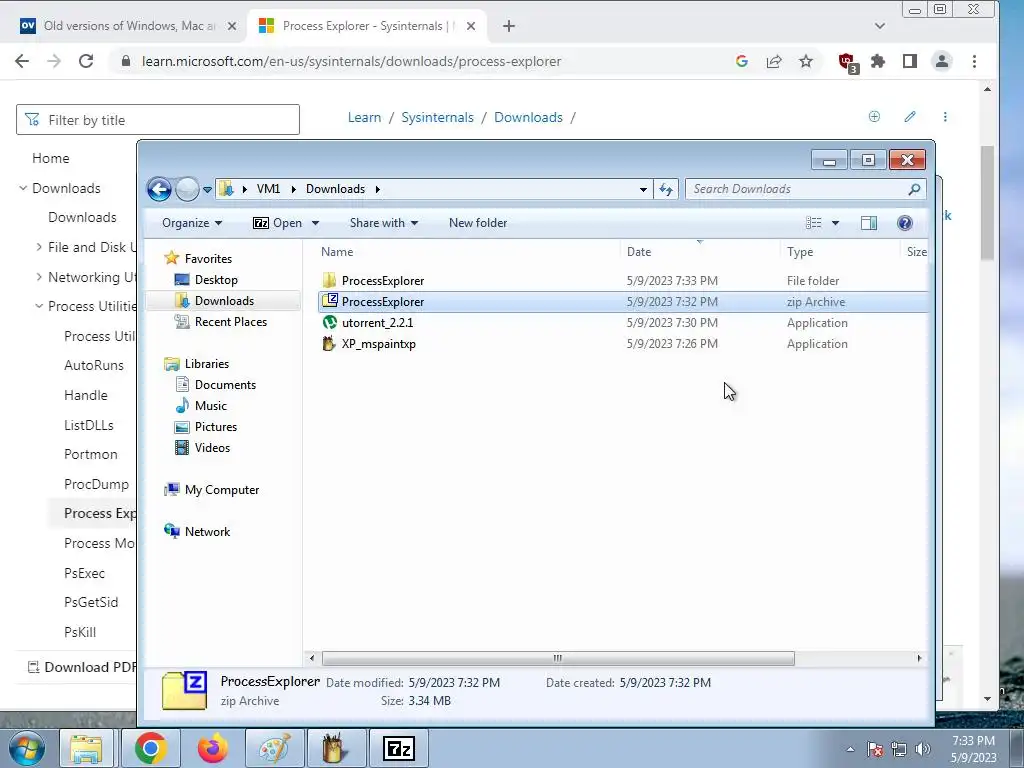1024x768 pixels.
Task: Click the Explorer help icon
Action: pos(904,223)
